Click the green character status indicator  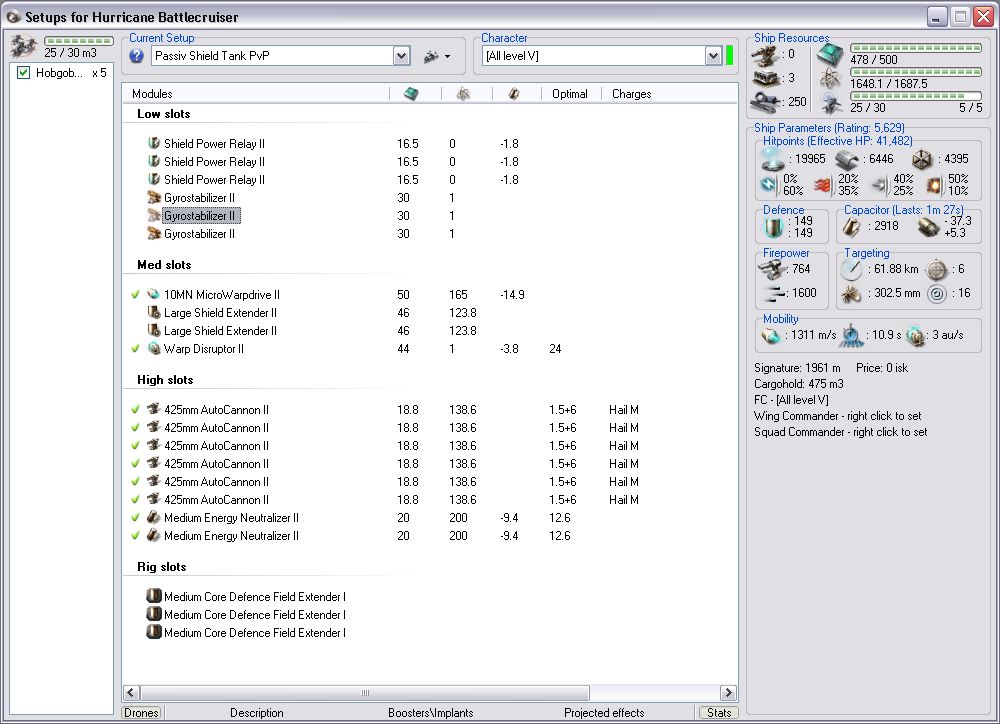(x=730, y=56)
